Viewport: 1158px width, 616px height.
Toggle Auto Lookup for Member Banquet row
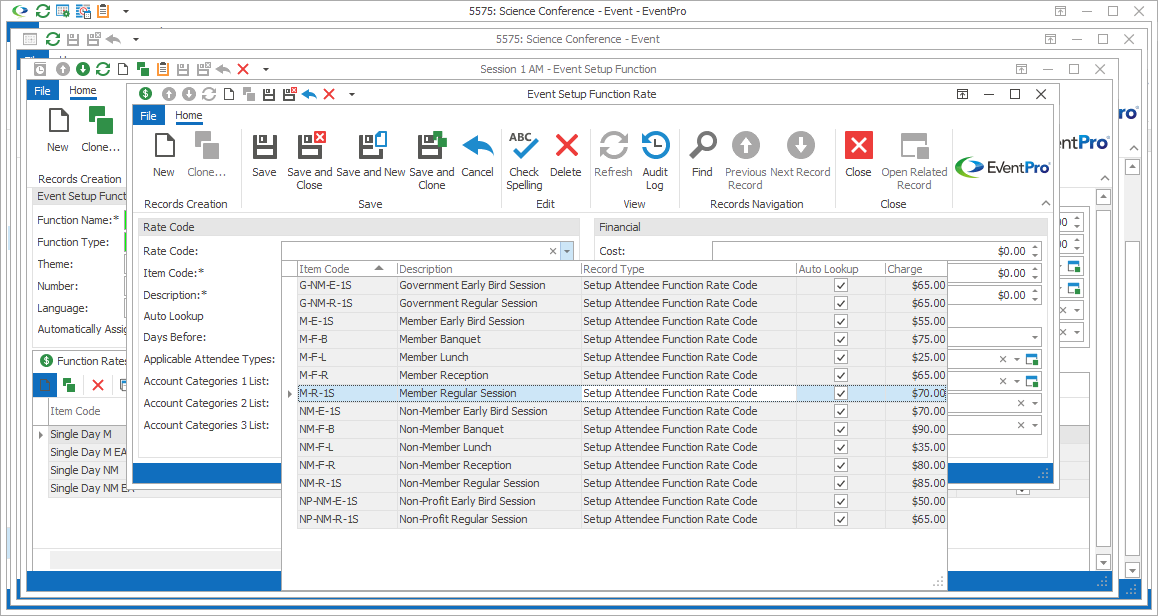point(840,339)
